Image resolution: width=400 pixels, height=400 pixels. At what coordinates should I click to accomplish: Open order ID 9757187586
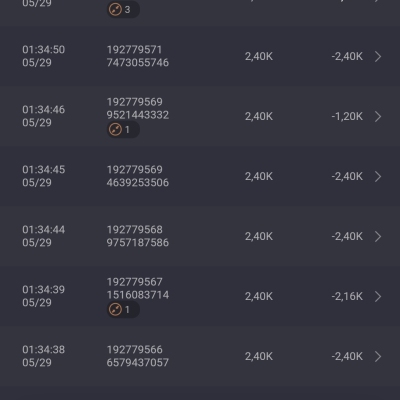coord(138,243)
